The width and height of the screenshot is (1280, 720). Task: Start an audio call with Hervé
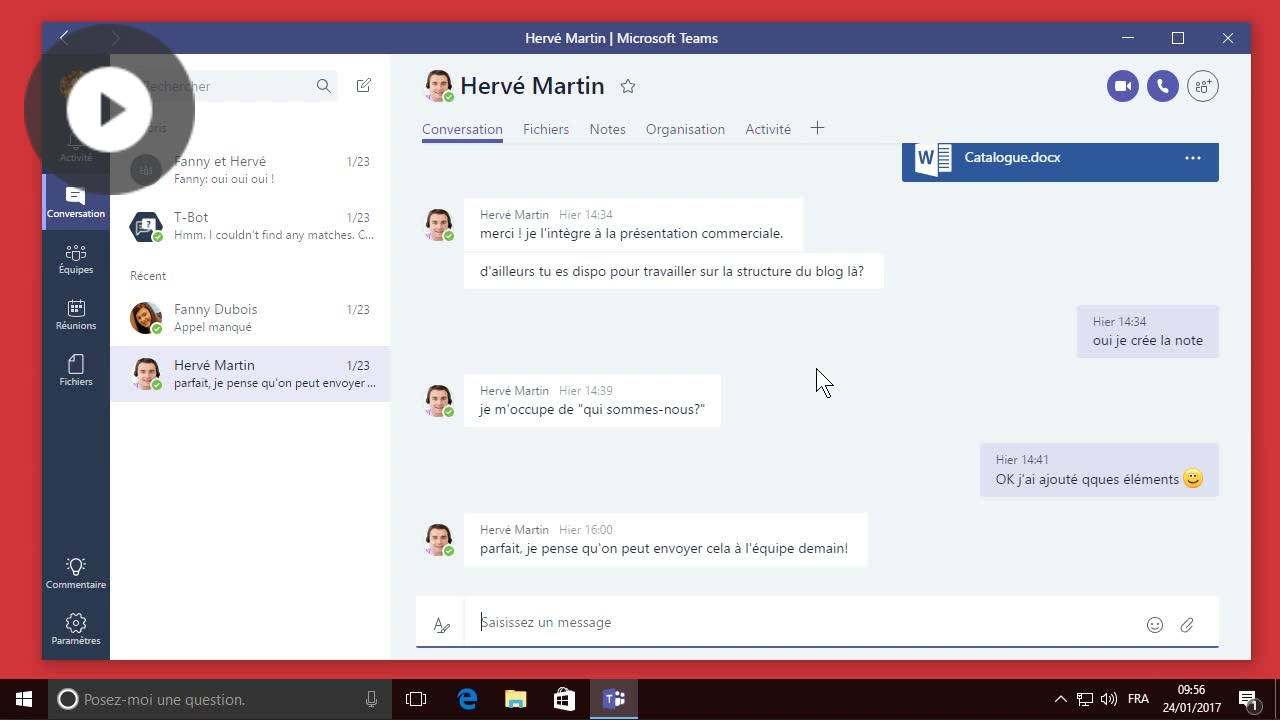[1162, 86]
